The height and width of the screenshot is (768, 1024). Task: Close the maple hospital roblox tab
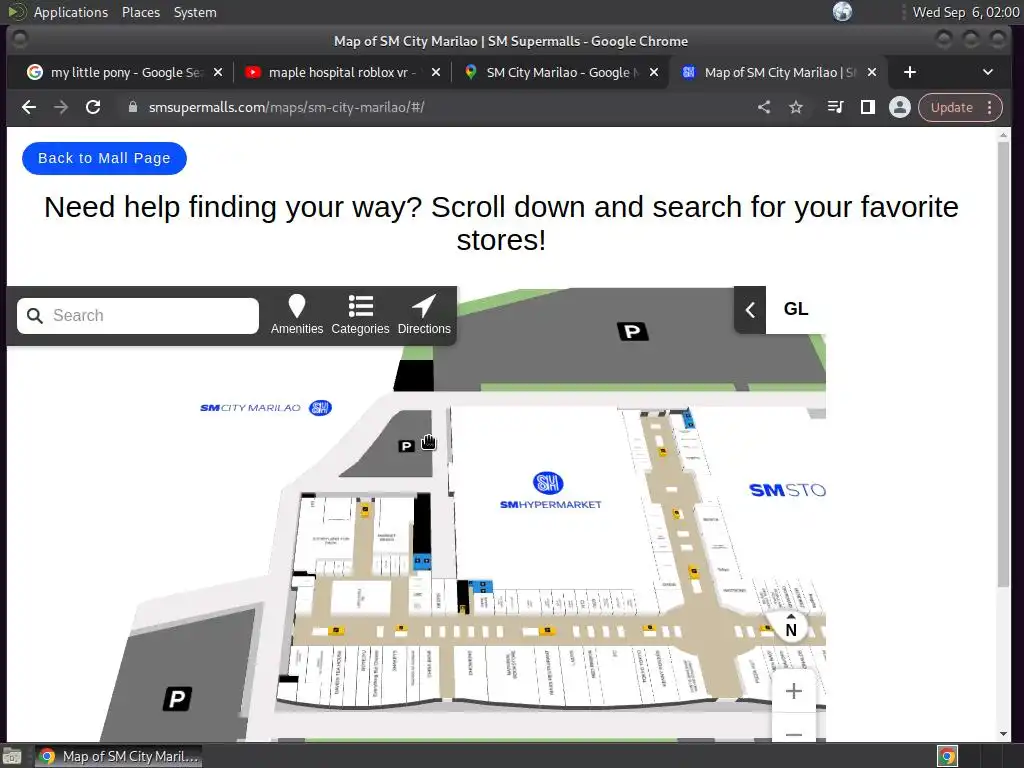pos(436,72)
